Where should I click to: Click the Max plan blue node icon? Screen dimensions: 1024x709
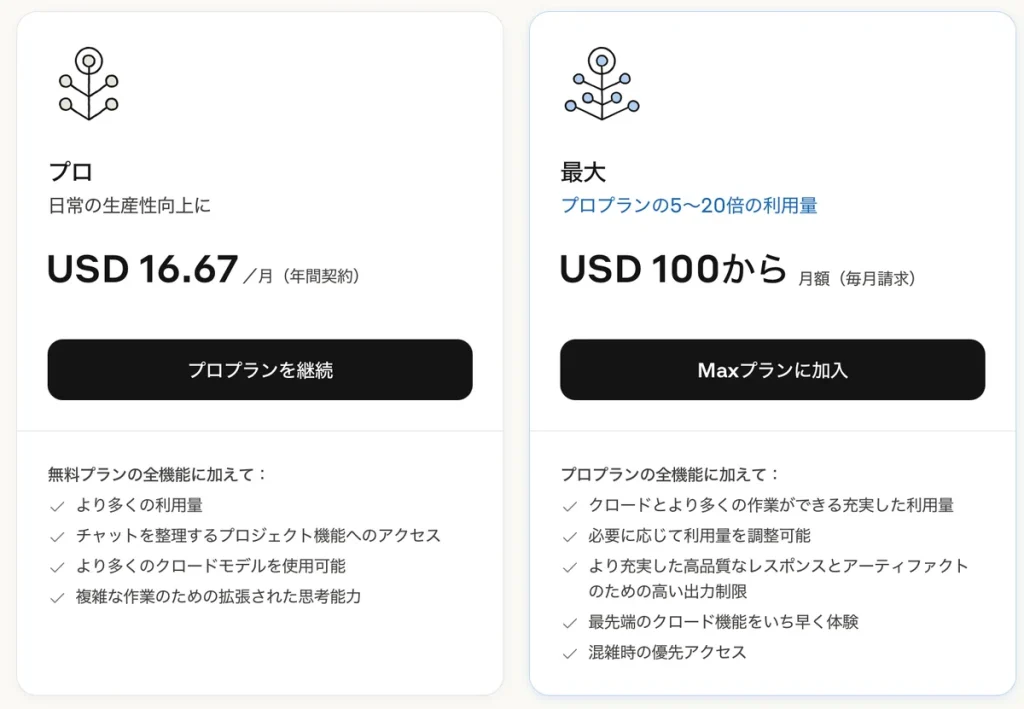(x=601, y=84)
